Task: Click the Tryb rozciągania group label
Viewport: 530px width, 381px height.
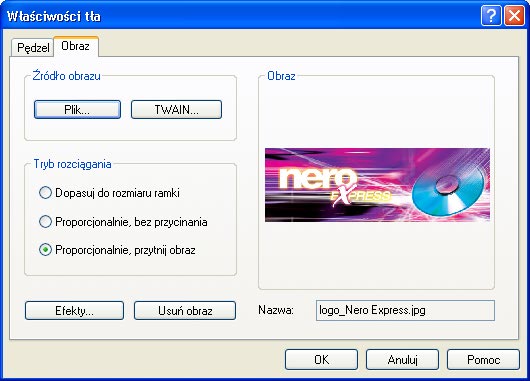Action: 72,164
